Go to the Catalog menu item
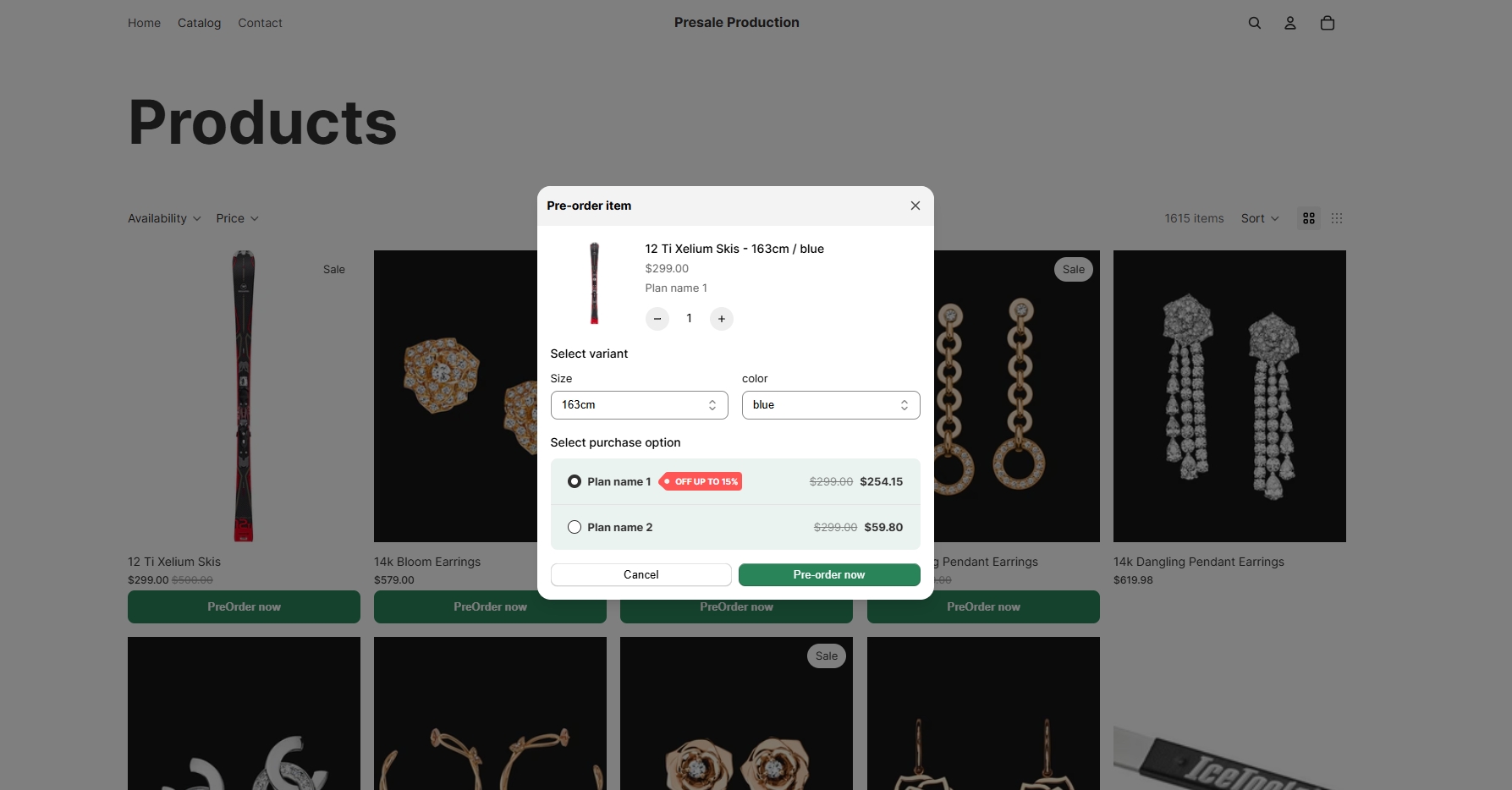Screen dimensions: 1512x790 (x=199, y=23)
